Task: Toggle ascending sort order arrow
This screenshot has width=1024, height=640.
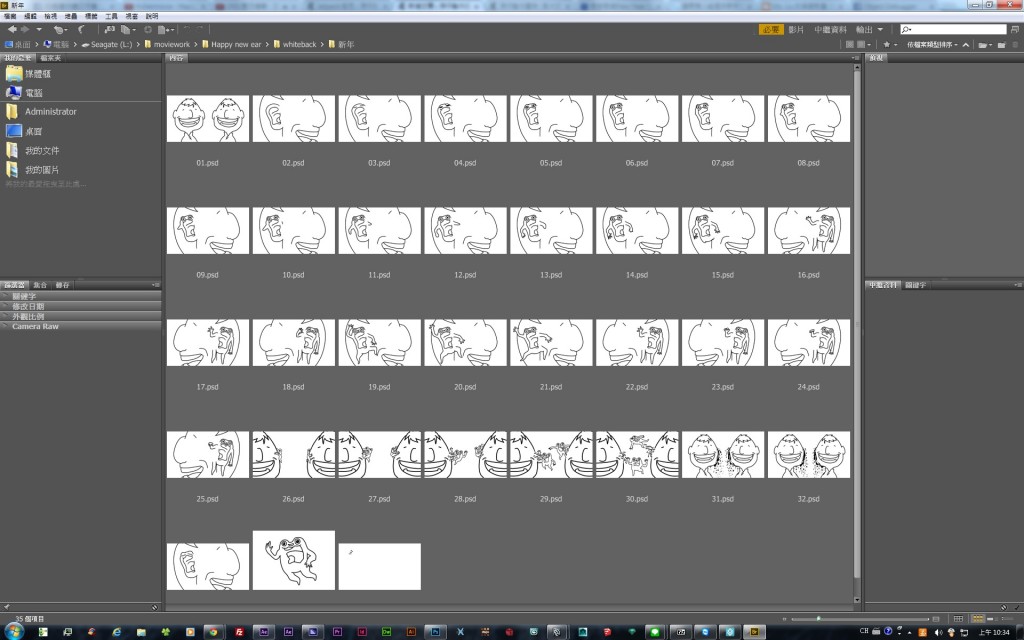Action: pos(967,45)
